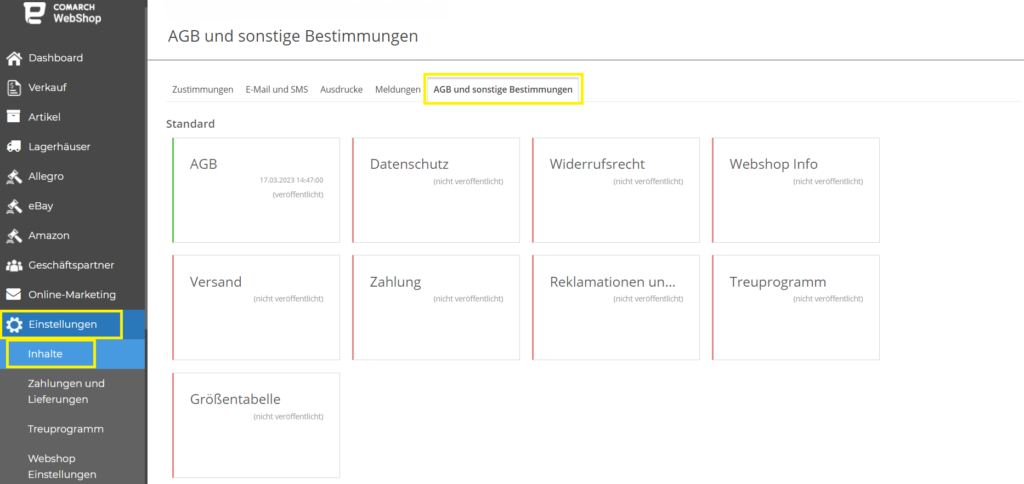Select the AGB und sonstige Bestimmungen tab
This screenshot has width=1024, height=484.
[504, 89]
